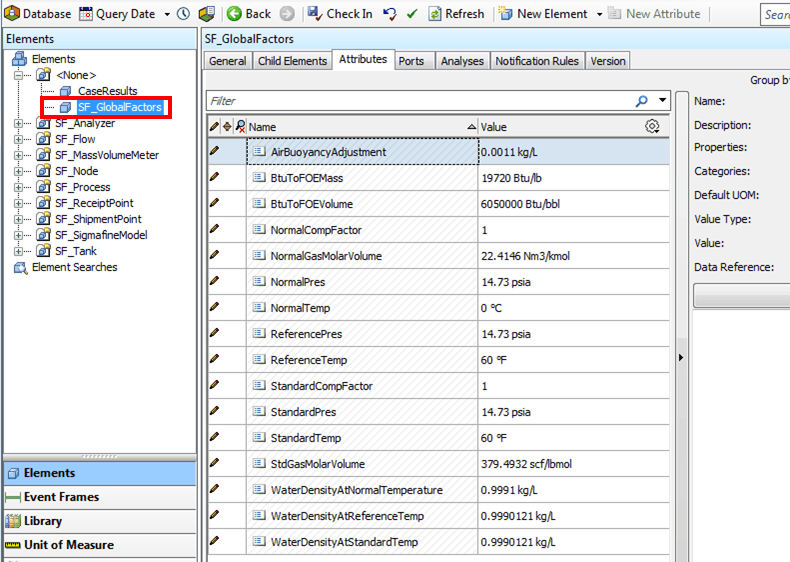This screenshot has width=790, height=562.
Task: Click the New Attribute button
Action: click(x=654, y=14)
